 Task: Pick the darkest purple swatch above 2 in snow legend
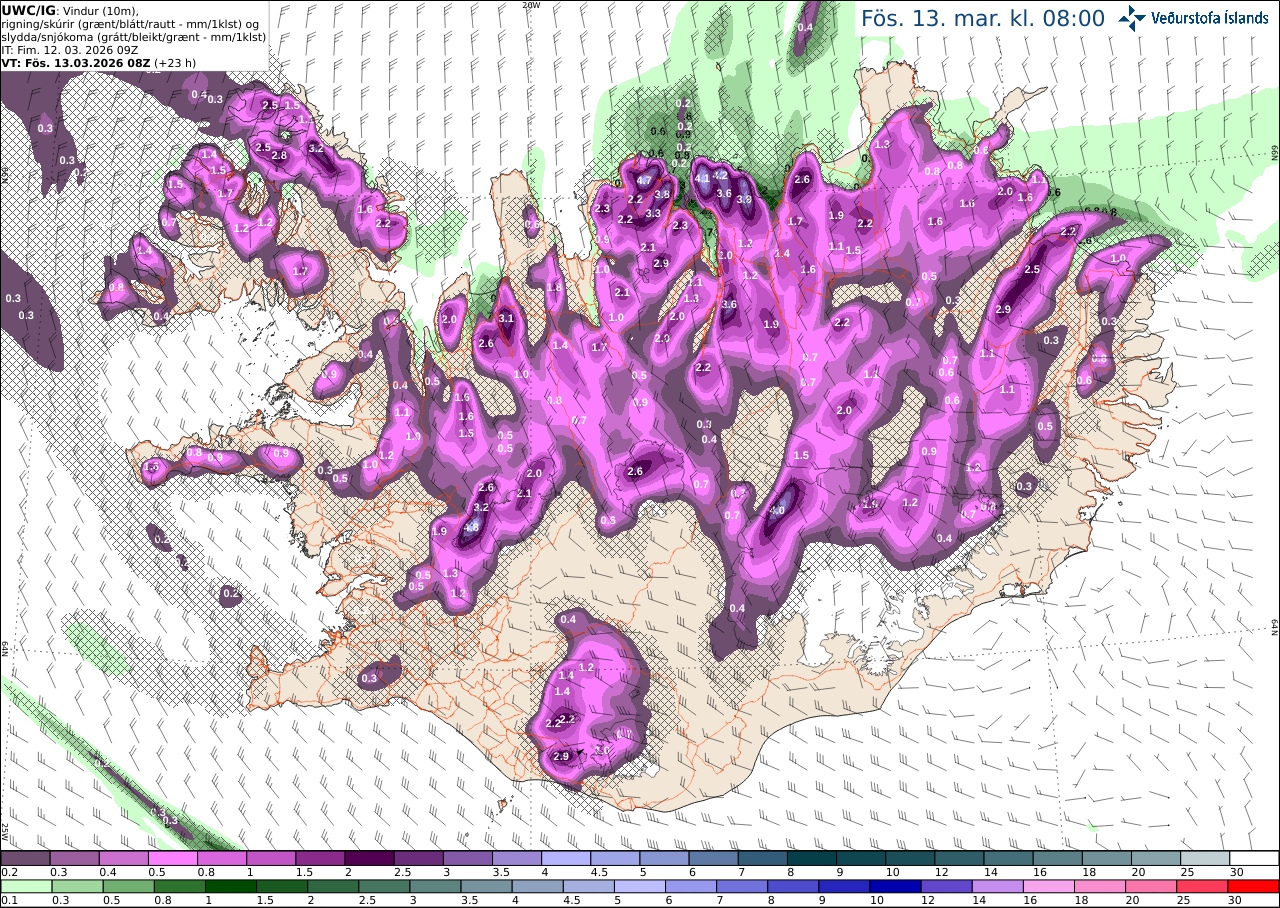(x=369, y=858)
